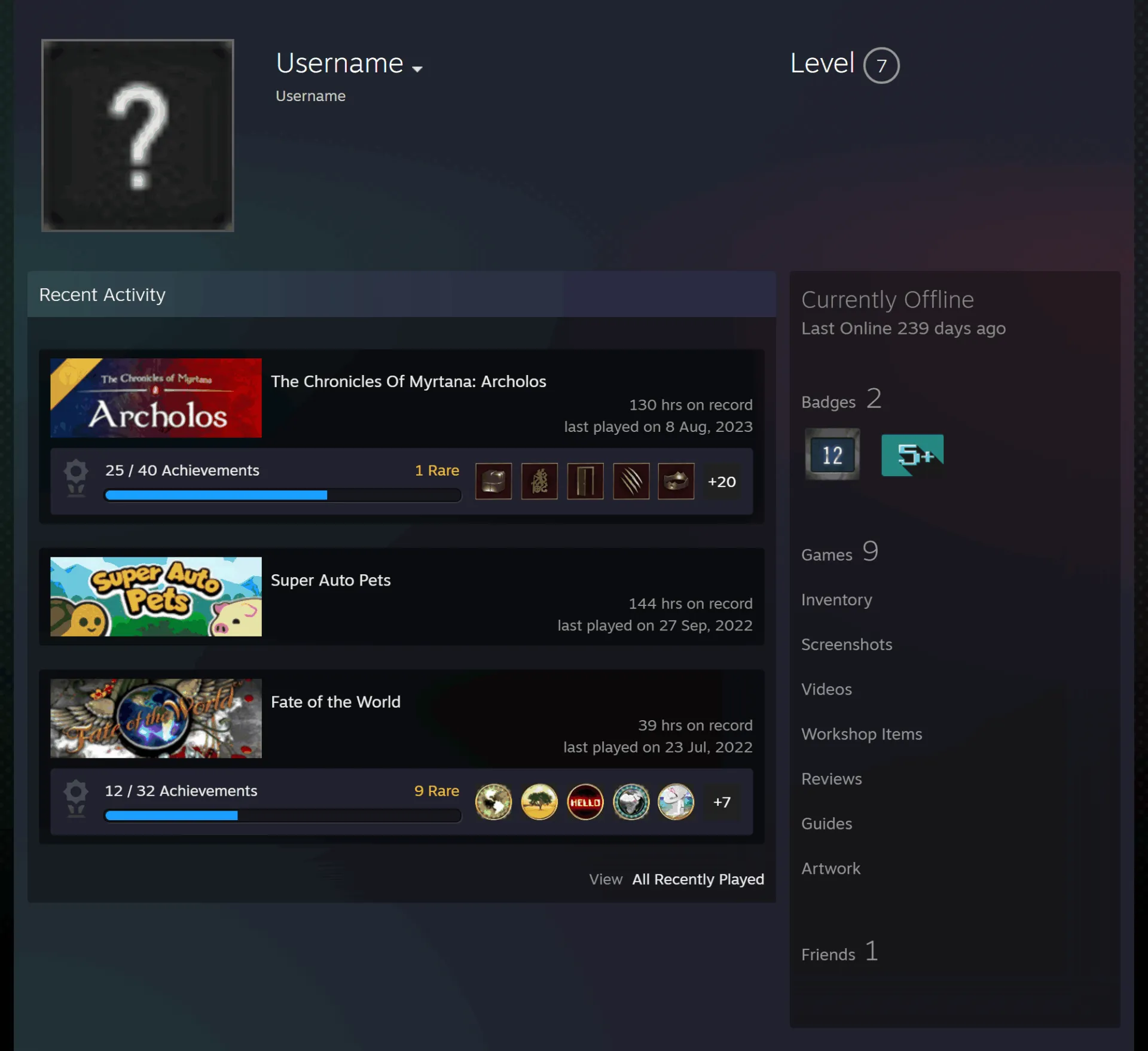The image size is (1148, 1051).
Task: Open the Years of Service 12 badge
Action: click(x=832, y=455)
